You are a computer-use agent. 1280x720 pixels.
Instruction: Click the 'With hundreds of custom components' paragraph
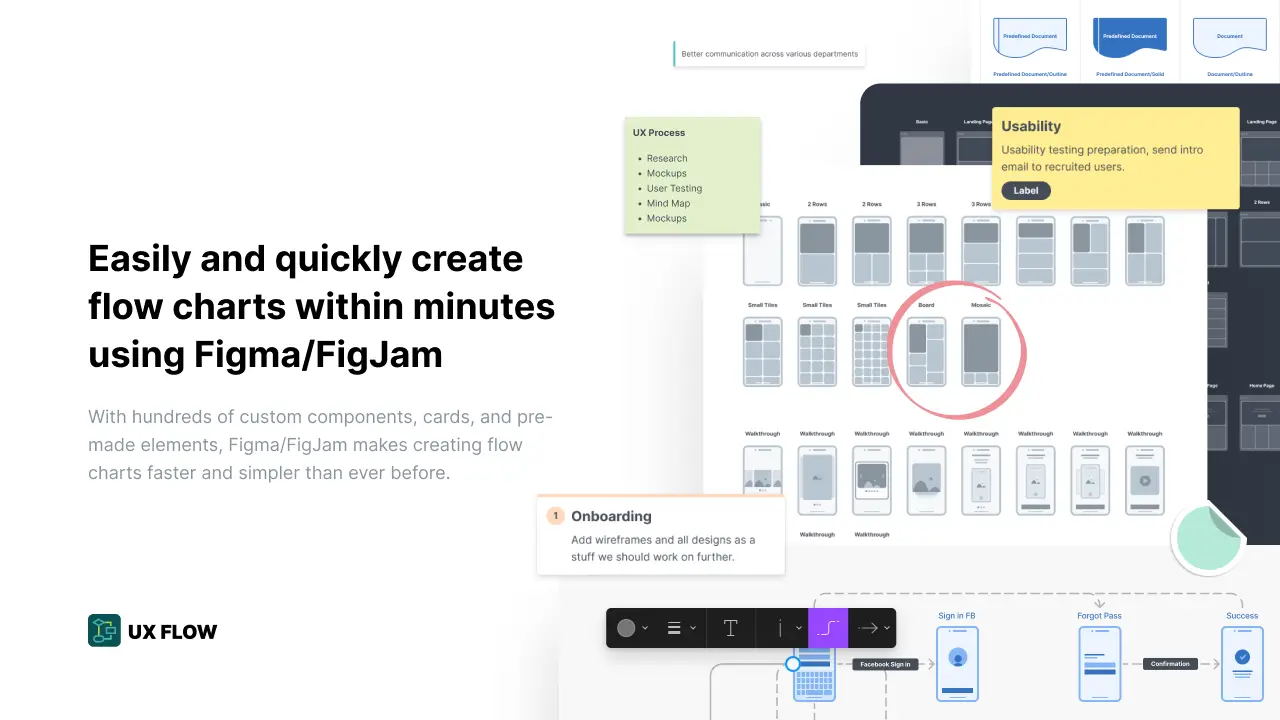[x=321, y=445]
